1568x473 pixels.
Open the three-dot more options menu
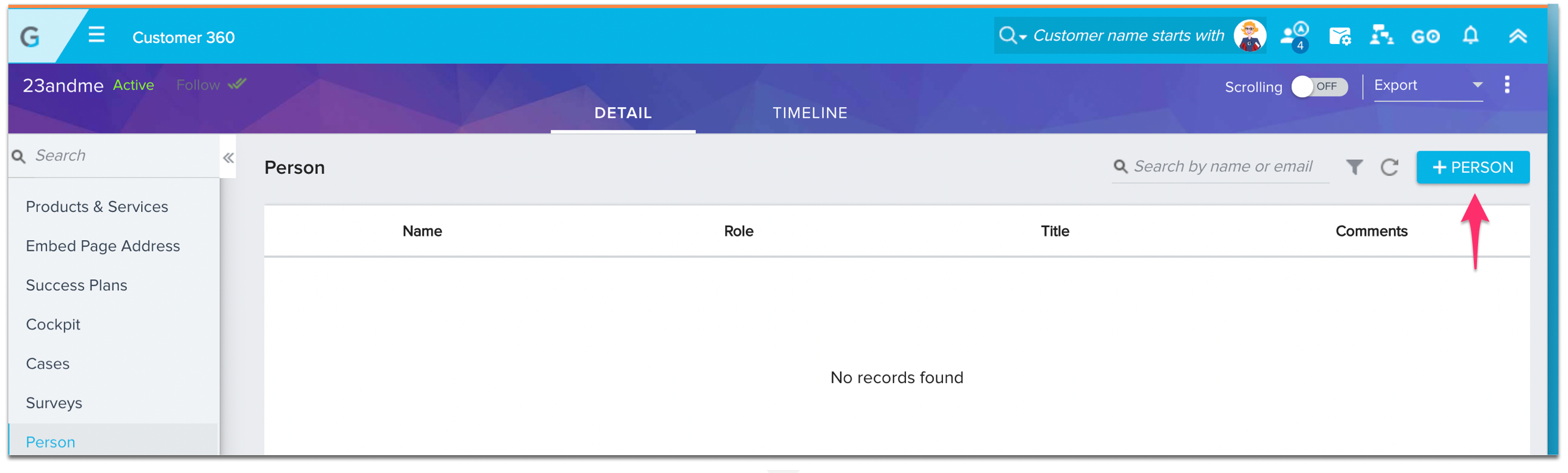tap(1507, 85)
